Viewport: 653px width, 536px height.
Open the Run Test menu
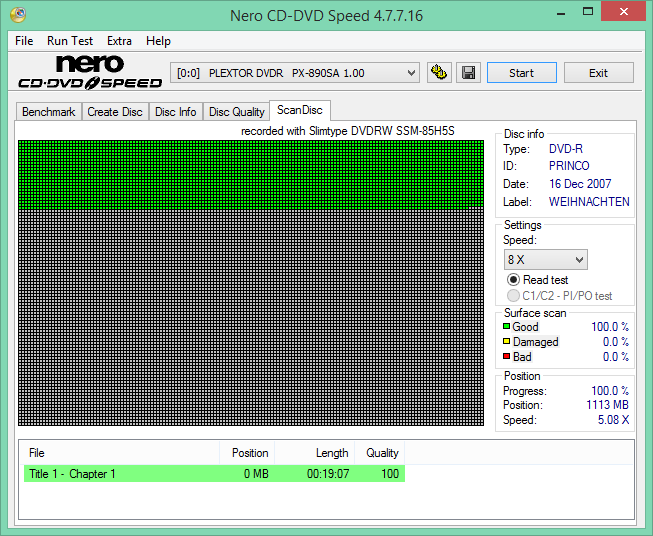coord(70,41)
